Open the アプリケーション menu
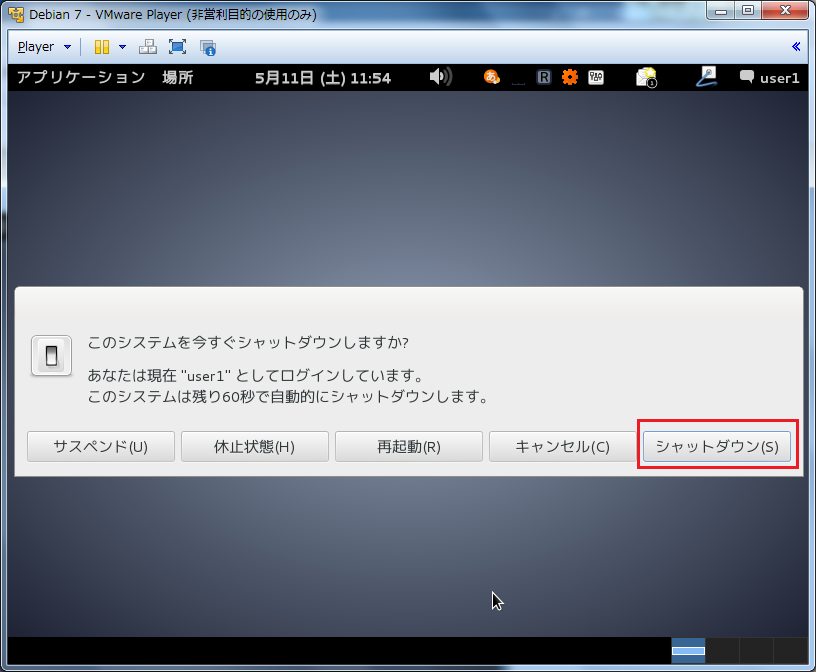The width and height of the screenshot is (816, 672). pos(81,78)
